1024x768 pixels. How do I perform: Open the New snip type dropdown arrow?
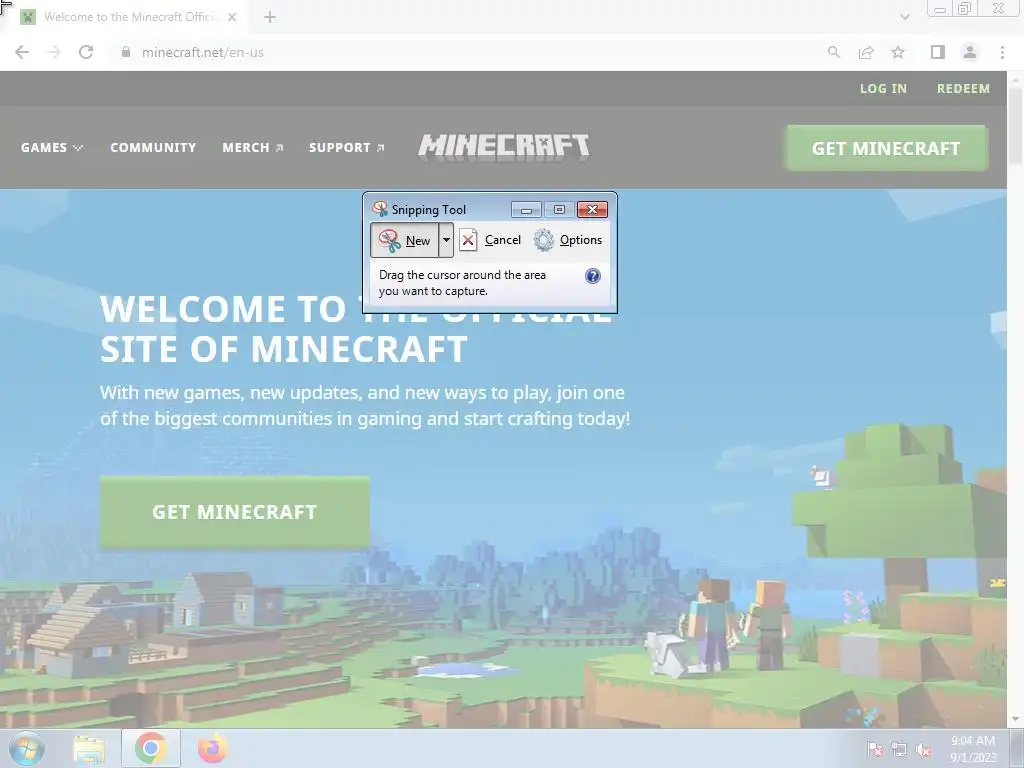(446, 240)
